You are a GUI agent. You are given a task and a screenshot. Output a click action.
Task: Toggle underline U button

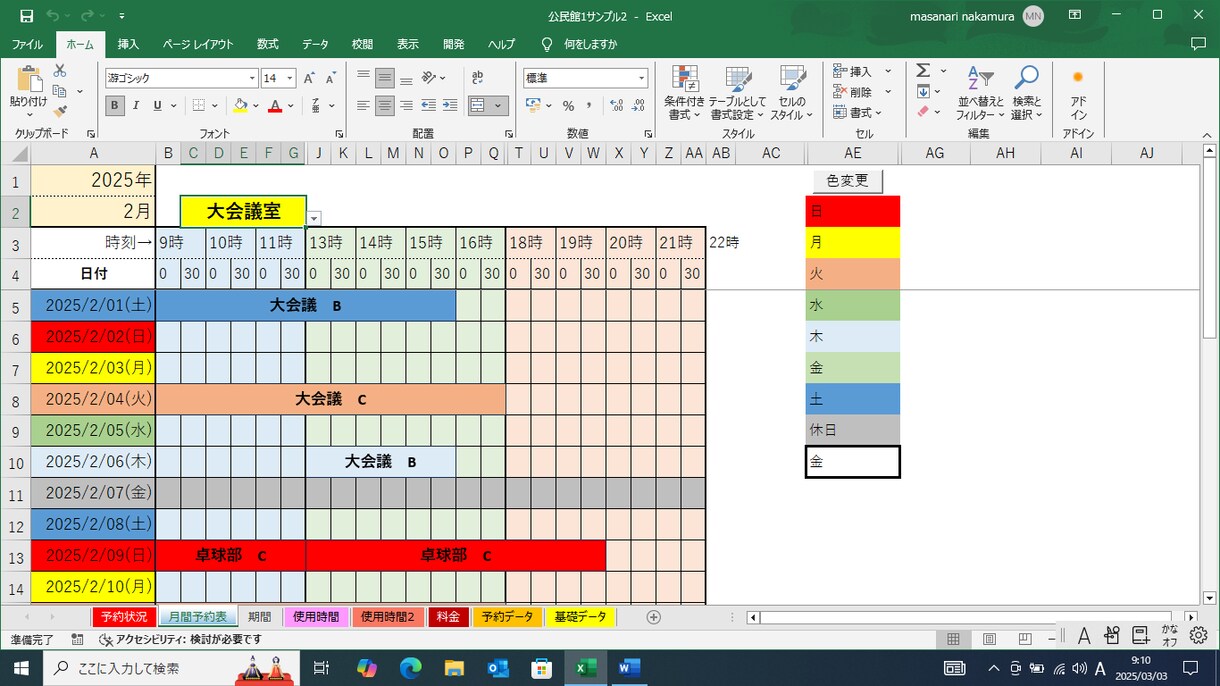point(158,105)
